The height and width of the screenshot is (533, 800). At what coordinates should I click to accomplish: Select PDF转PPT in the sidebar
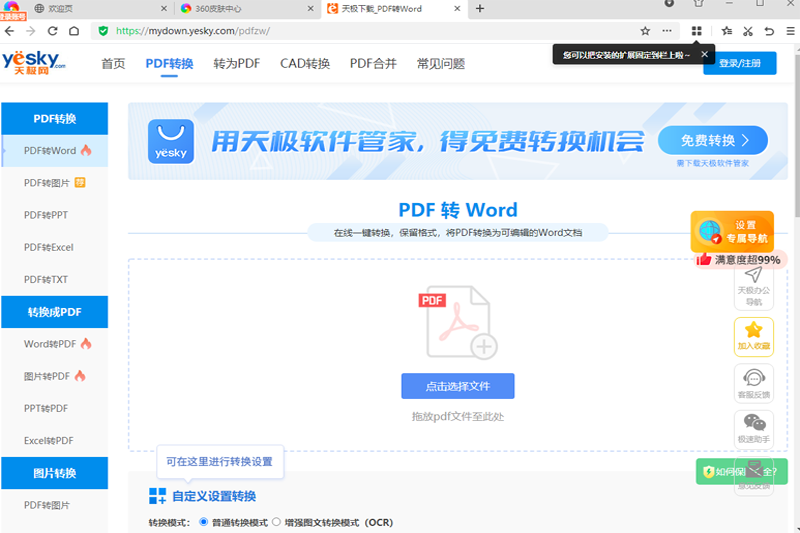(x=55, y=215)
